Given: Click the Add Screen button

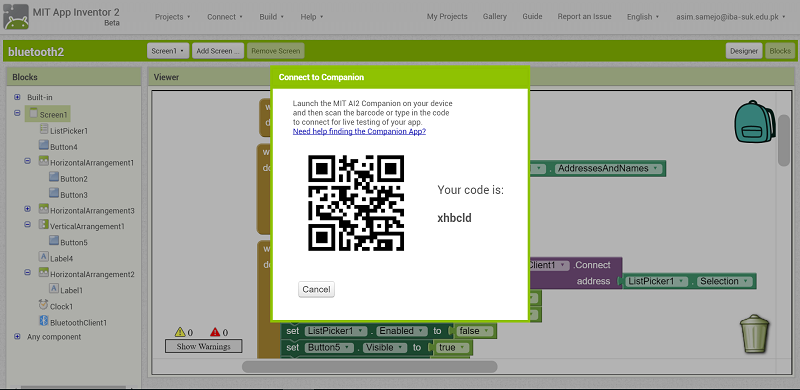Looking at the screenshot, I should [218, 51].
